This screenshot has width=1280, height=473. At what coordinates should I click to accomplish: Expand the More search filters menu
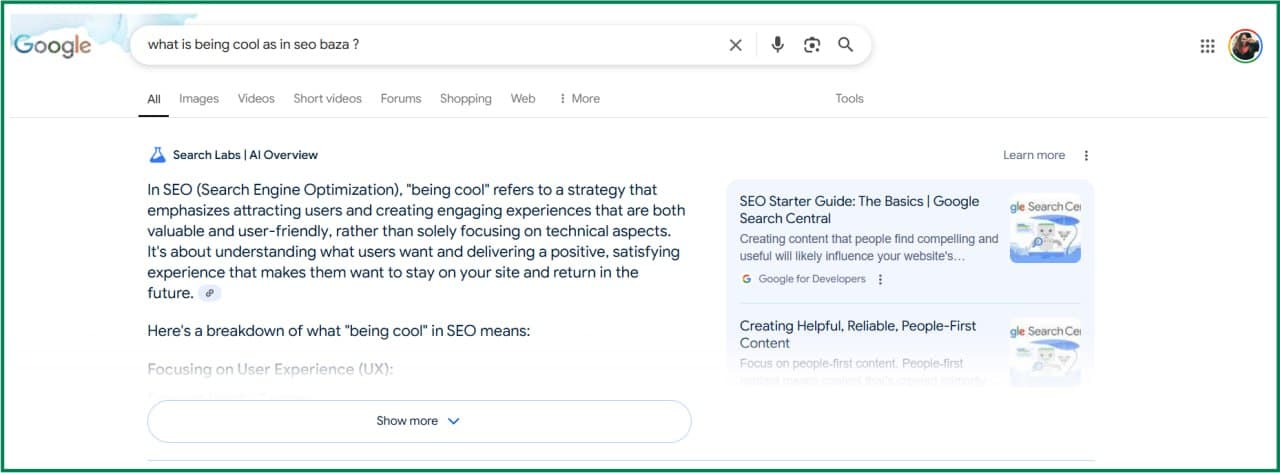pos(579,98)
